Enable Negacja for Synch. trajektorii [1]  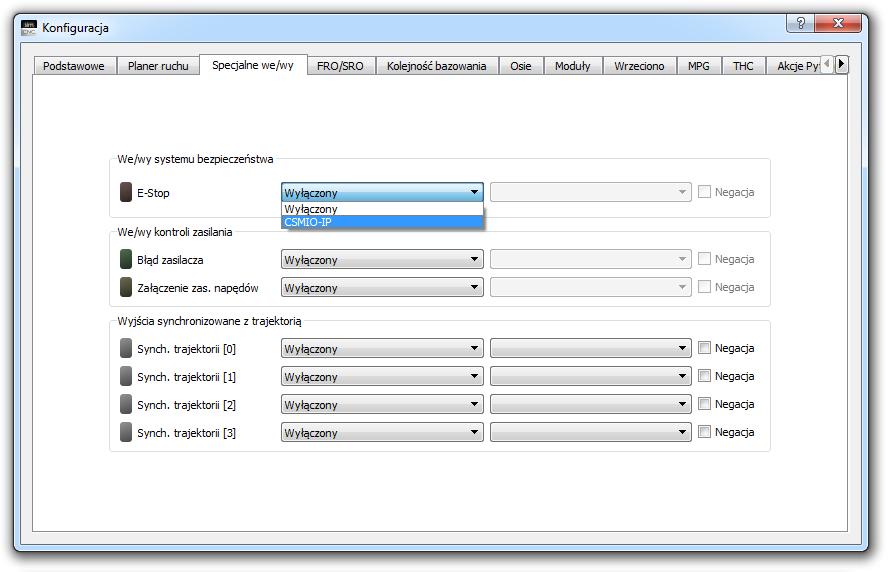pyautogui.click(x=704, y=376)
